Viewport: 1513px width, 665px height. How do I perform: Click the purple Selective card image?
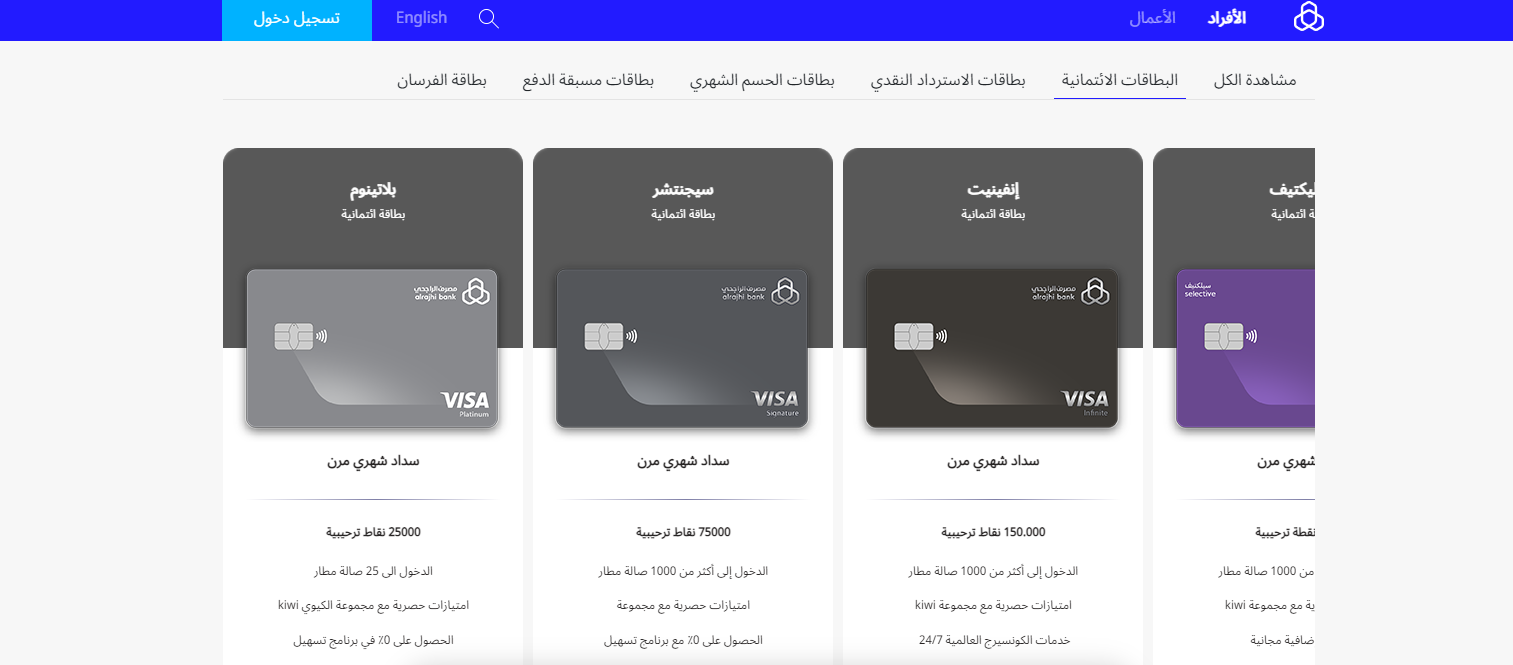click(1245, 349)
